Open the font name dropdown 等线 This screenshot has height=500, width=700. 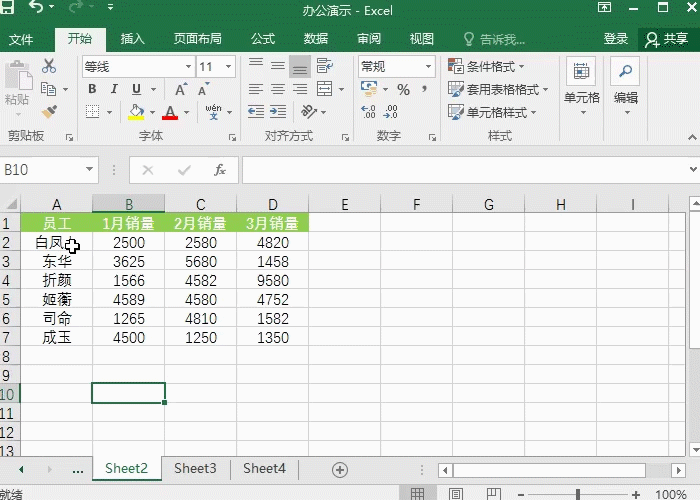tap(188, 67)
